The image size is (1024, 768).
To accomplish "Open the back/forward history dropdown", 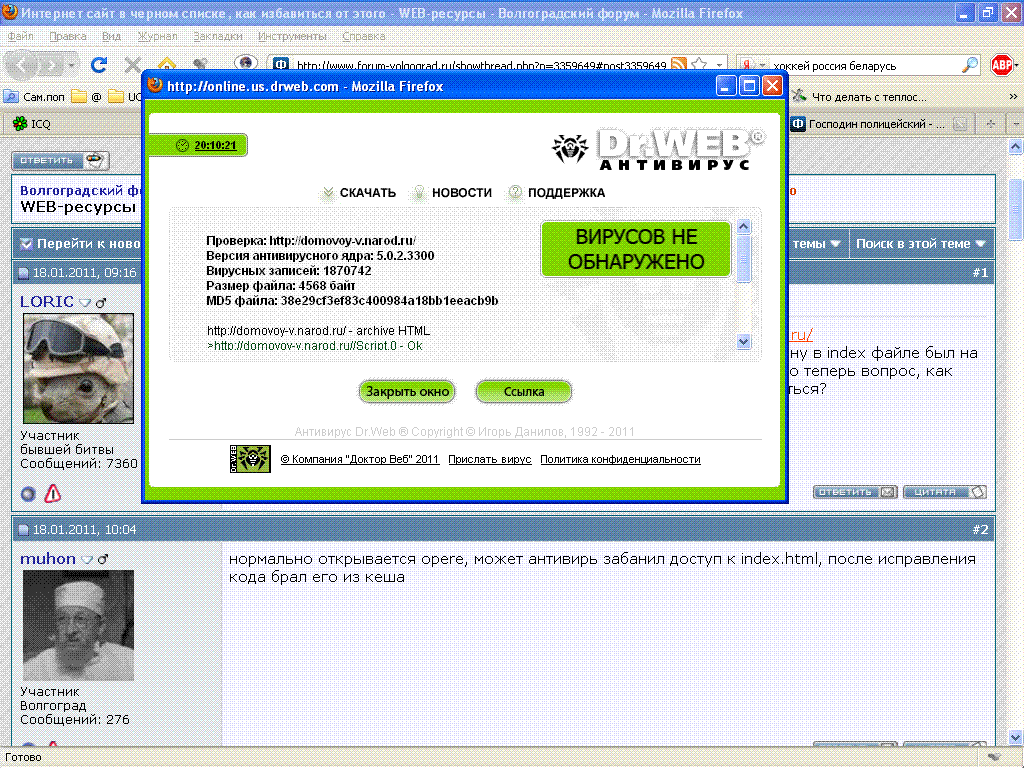I will 71,65.
